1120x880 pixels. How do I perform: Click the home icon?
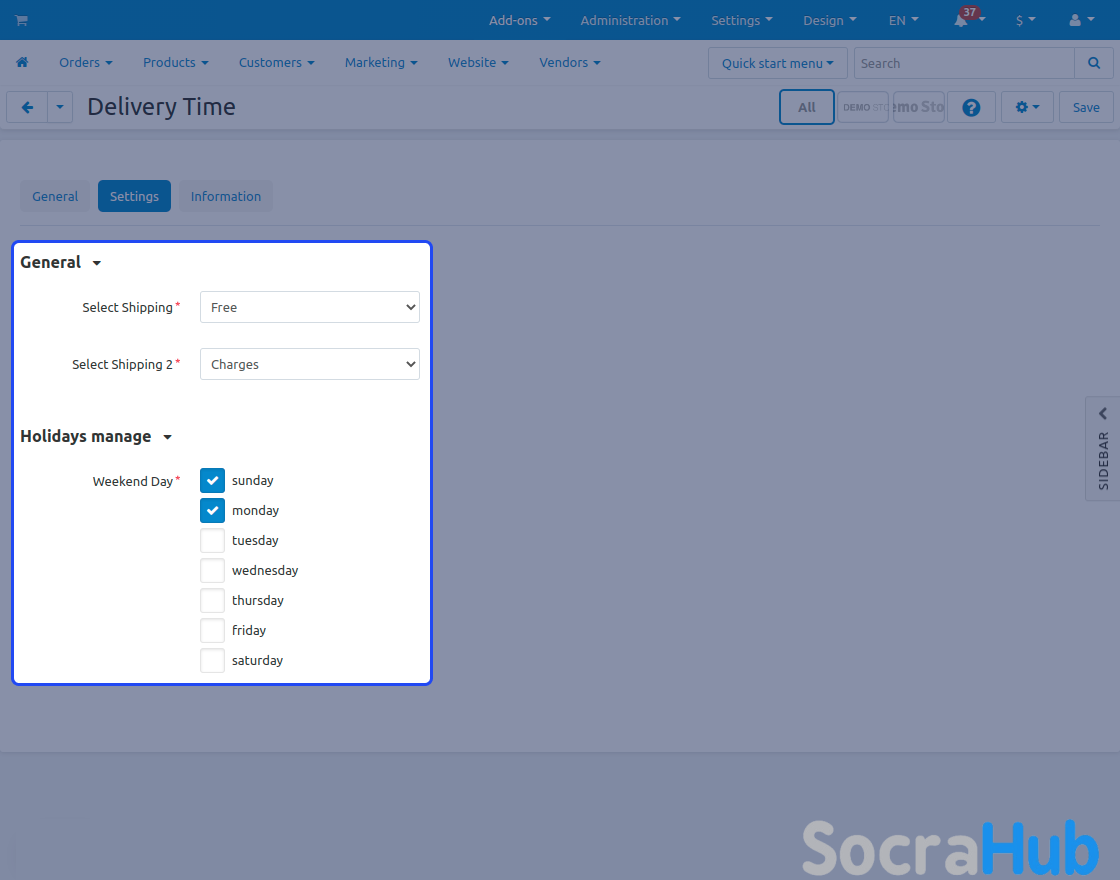(22, 62)
